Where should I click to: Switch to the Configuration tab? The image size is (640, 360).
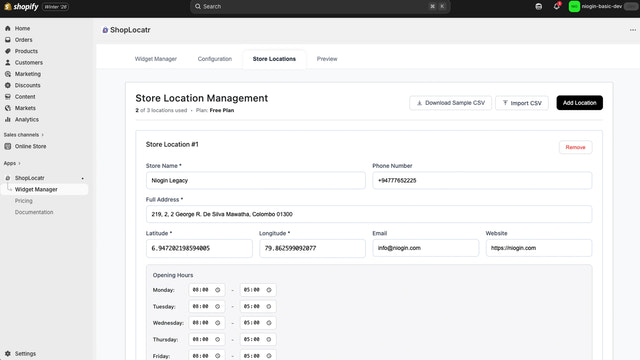click(215, 59)
